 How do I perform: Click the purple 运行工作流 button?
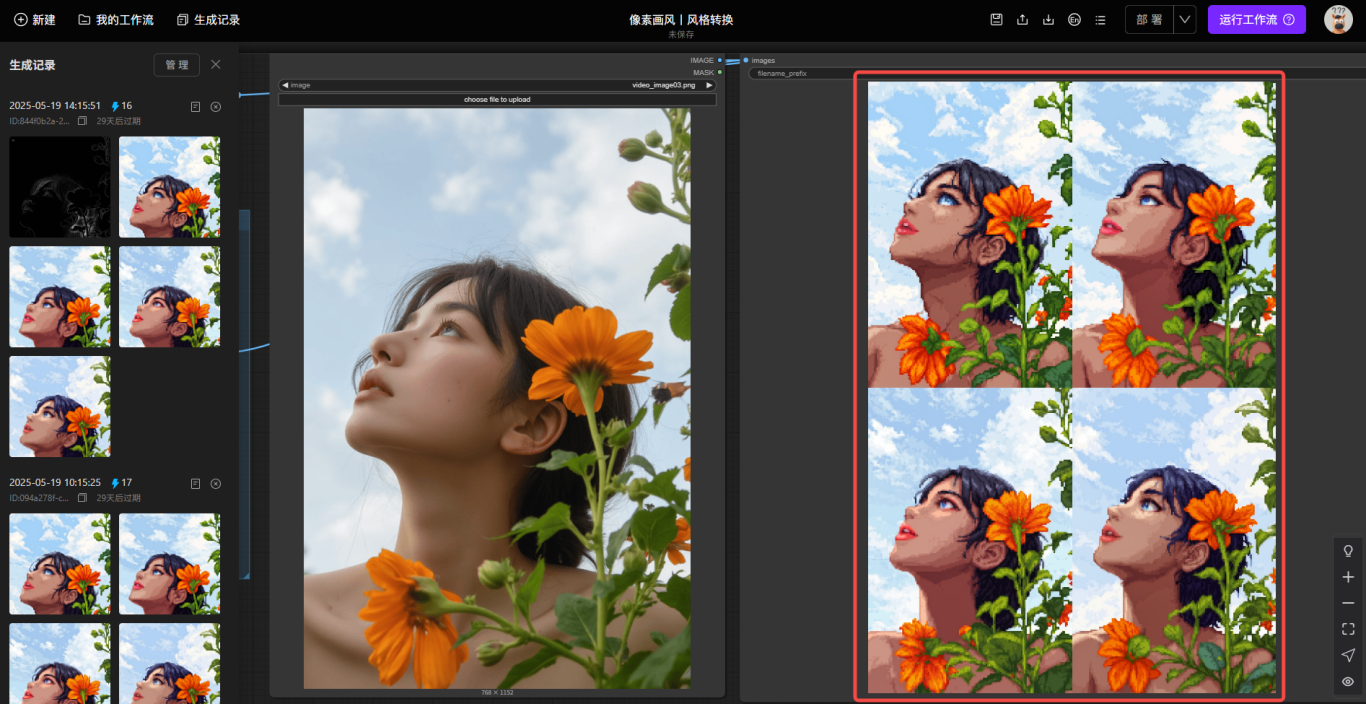point(1256,20)
